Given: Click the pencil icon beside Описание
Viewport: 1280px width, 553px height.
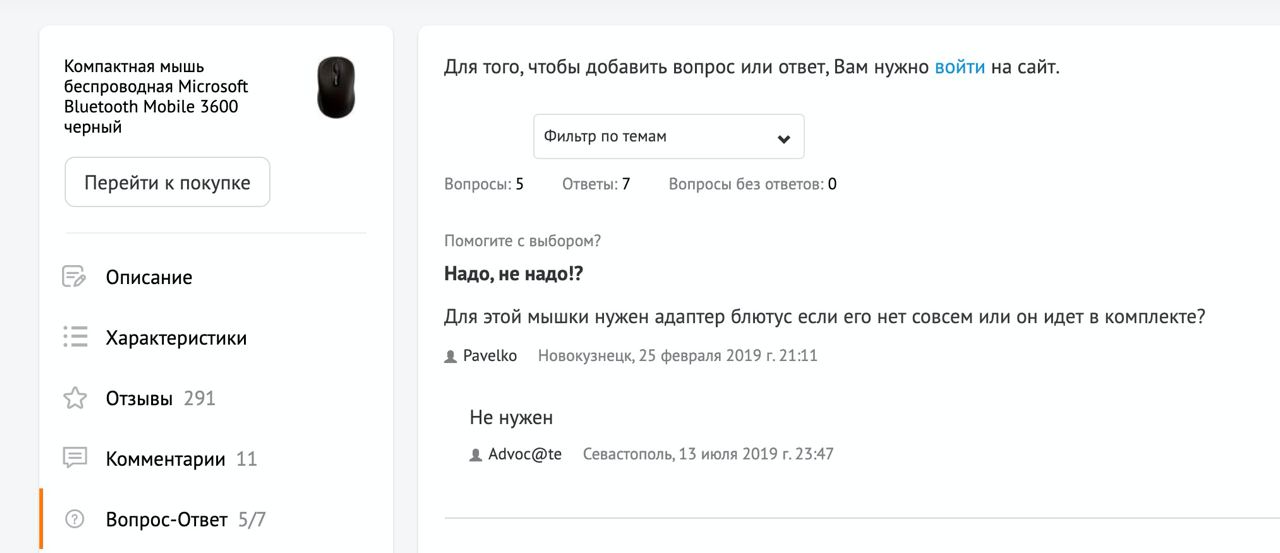Looking at the screenshot, I should point(75,277).
